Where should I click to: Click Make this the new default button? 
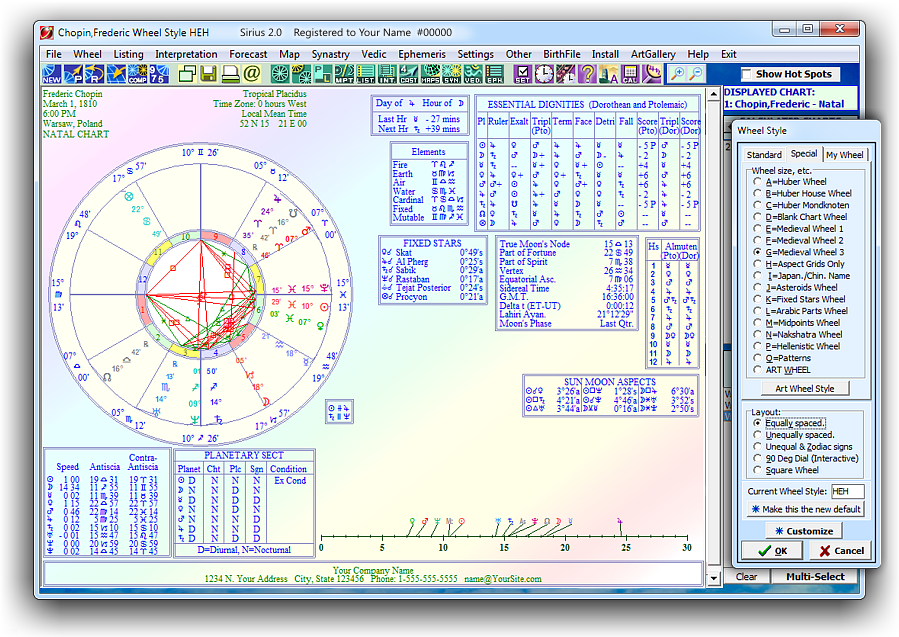coord(806,509)
